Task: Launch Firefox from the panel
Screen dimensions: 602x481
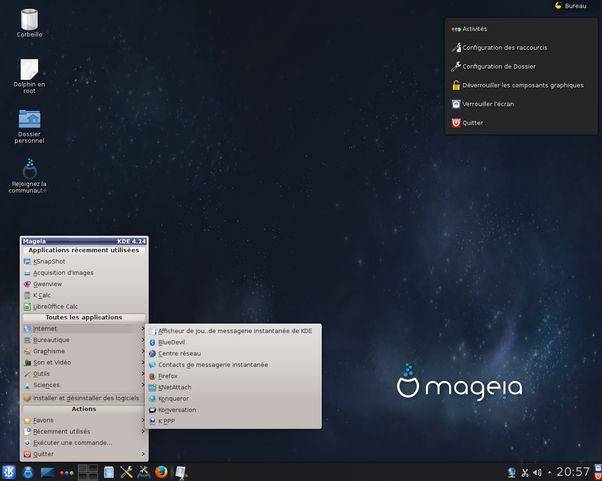Action: (x=161, y=472)
